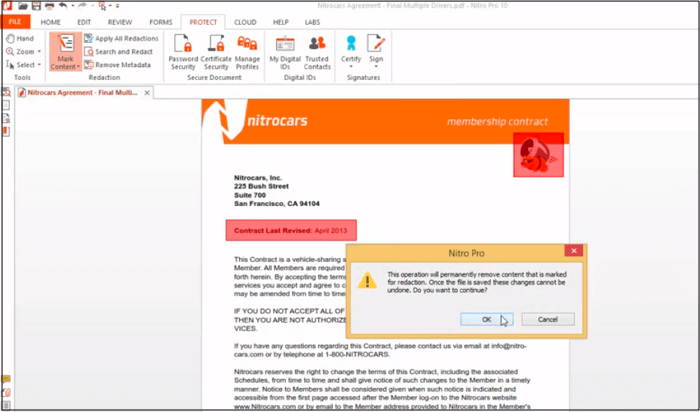Open the FILE menu

pos(15,22)
